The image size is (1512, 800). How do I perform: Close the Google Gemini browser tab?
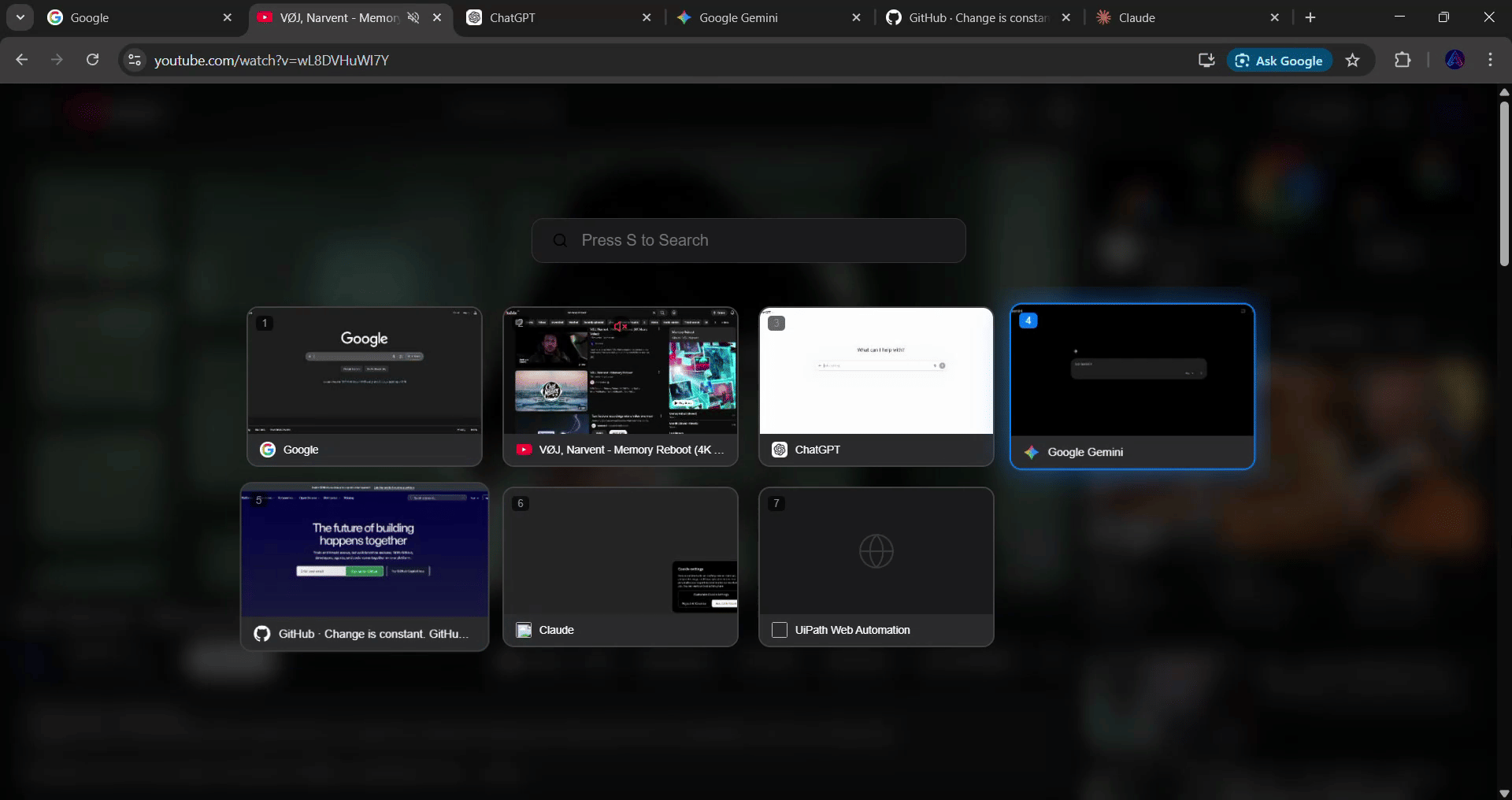click(x=856, y=17)
